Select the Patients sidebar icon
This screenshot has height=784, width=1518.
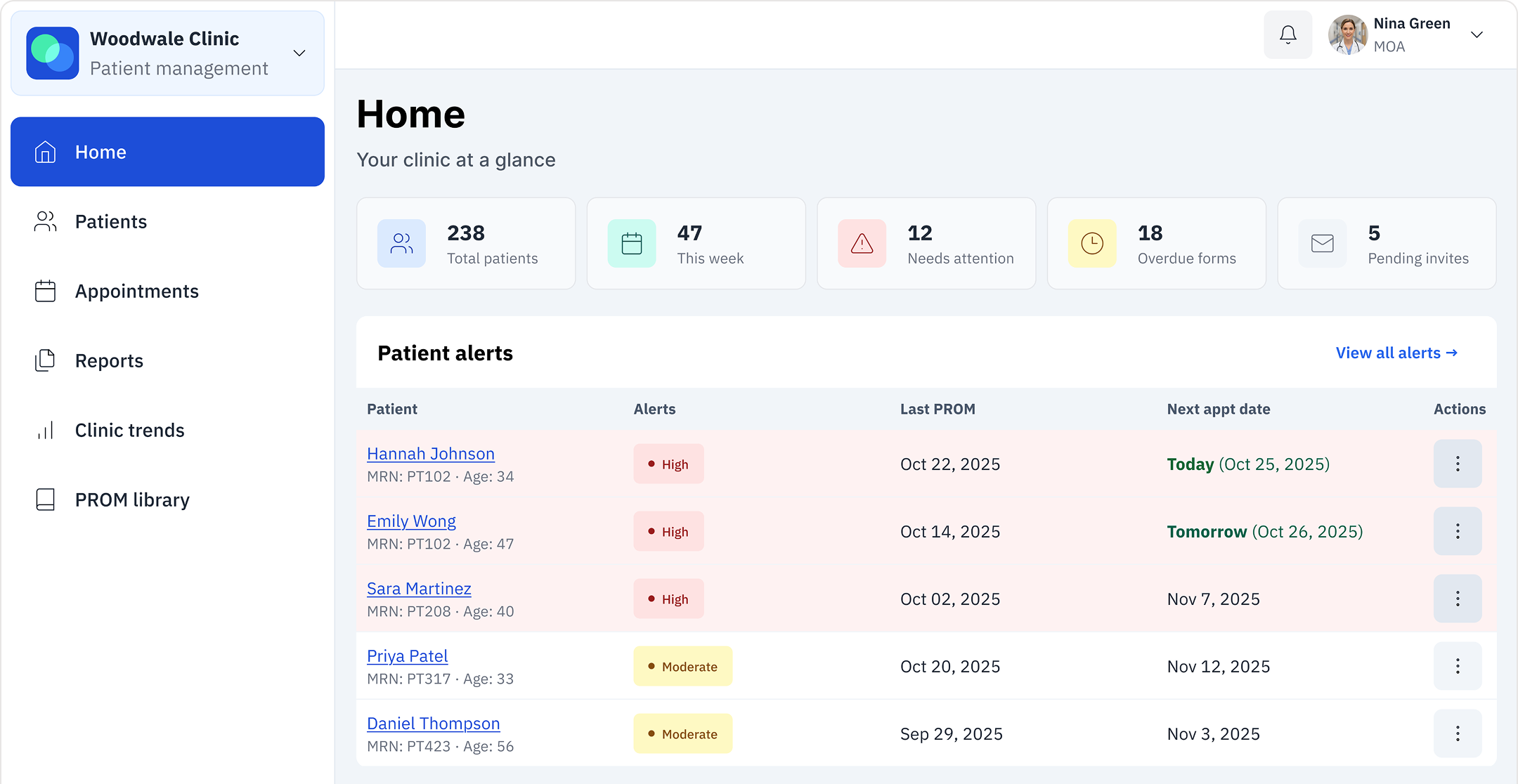click(45, 221)
